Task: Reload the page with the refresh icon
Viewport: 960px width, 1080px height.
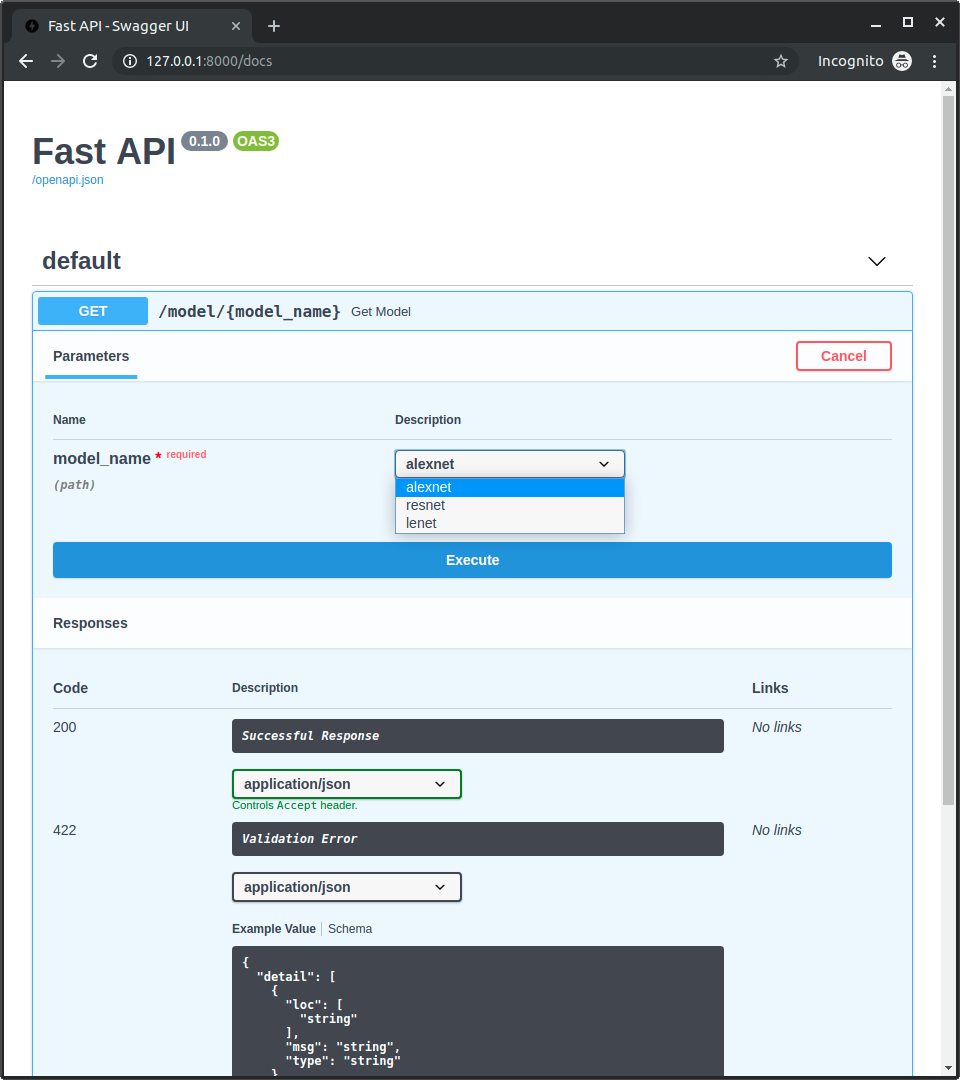Action: coord(90,61)
